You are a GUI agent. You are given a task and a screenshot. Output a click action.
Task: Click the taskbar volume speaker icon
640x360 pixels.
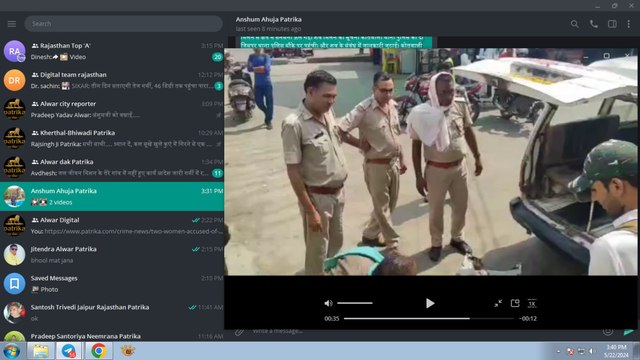tap(591, 351)
